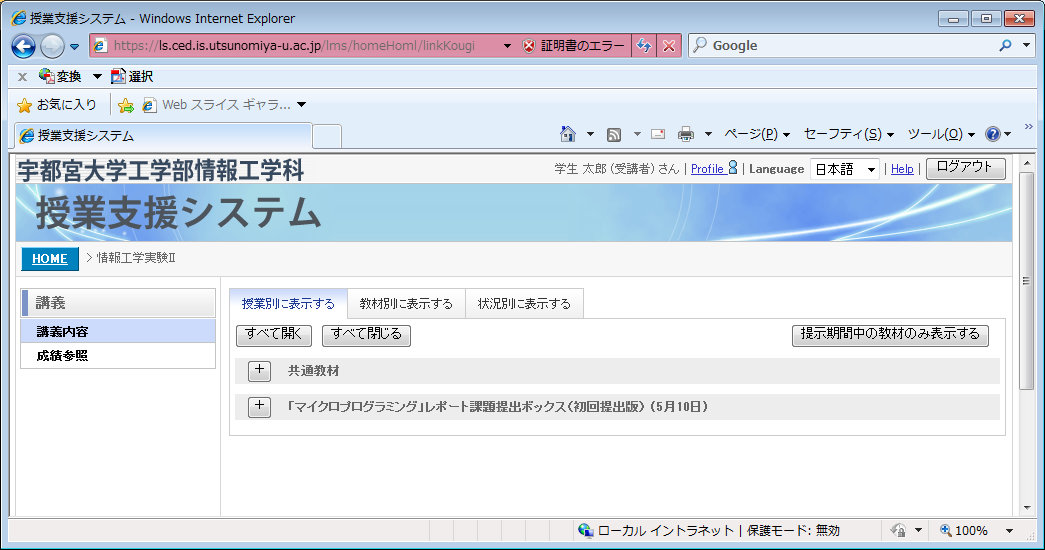Open 成績参照 in the sidebar
Image resolution: width=1045 pixels, height=550 pixels.
[x=62, y=356]
